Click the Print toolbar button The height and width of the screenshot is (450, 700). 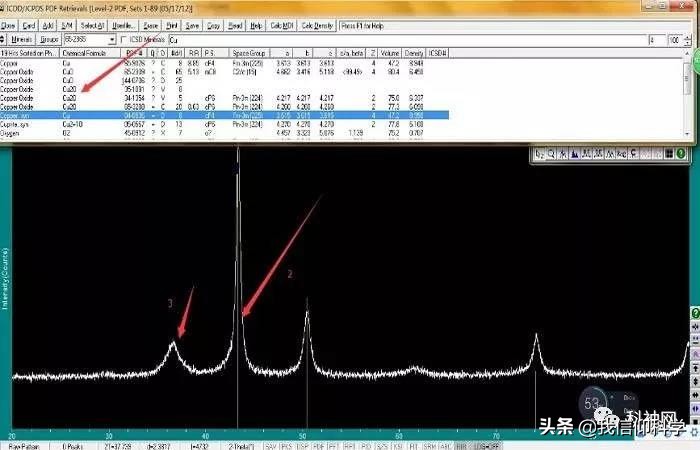172,26
